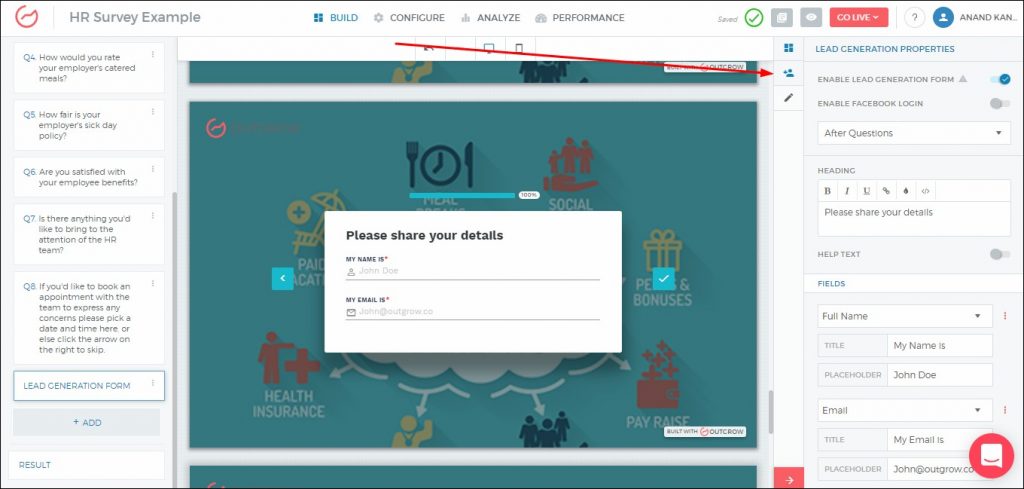Viewport: 1024px width, 489px height.
Task: Click the Add question button
Action: coord(87,422)
